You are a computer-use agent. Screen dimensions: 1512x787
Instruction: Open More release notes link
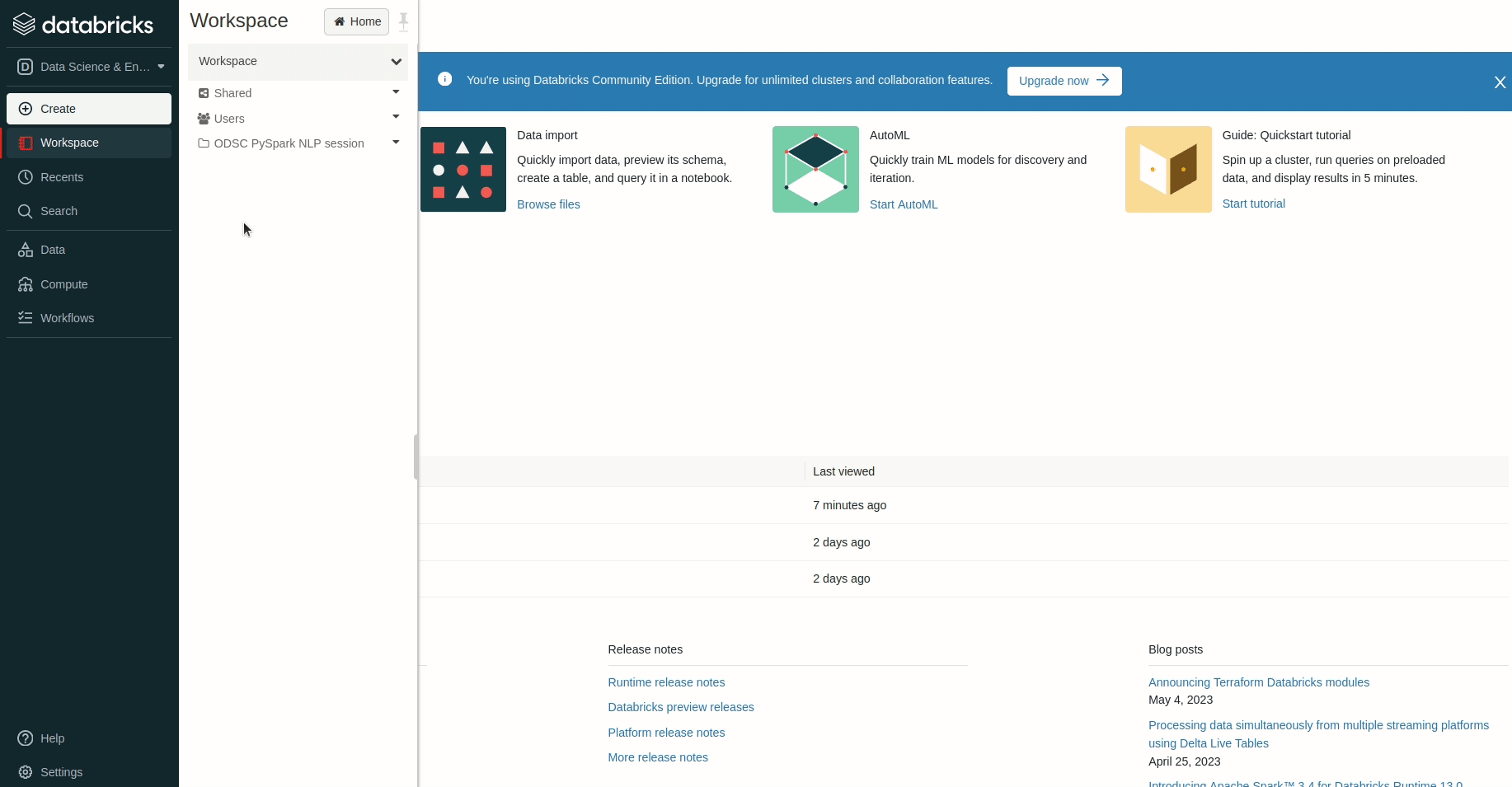point(658,757)
